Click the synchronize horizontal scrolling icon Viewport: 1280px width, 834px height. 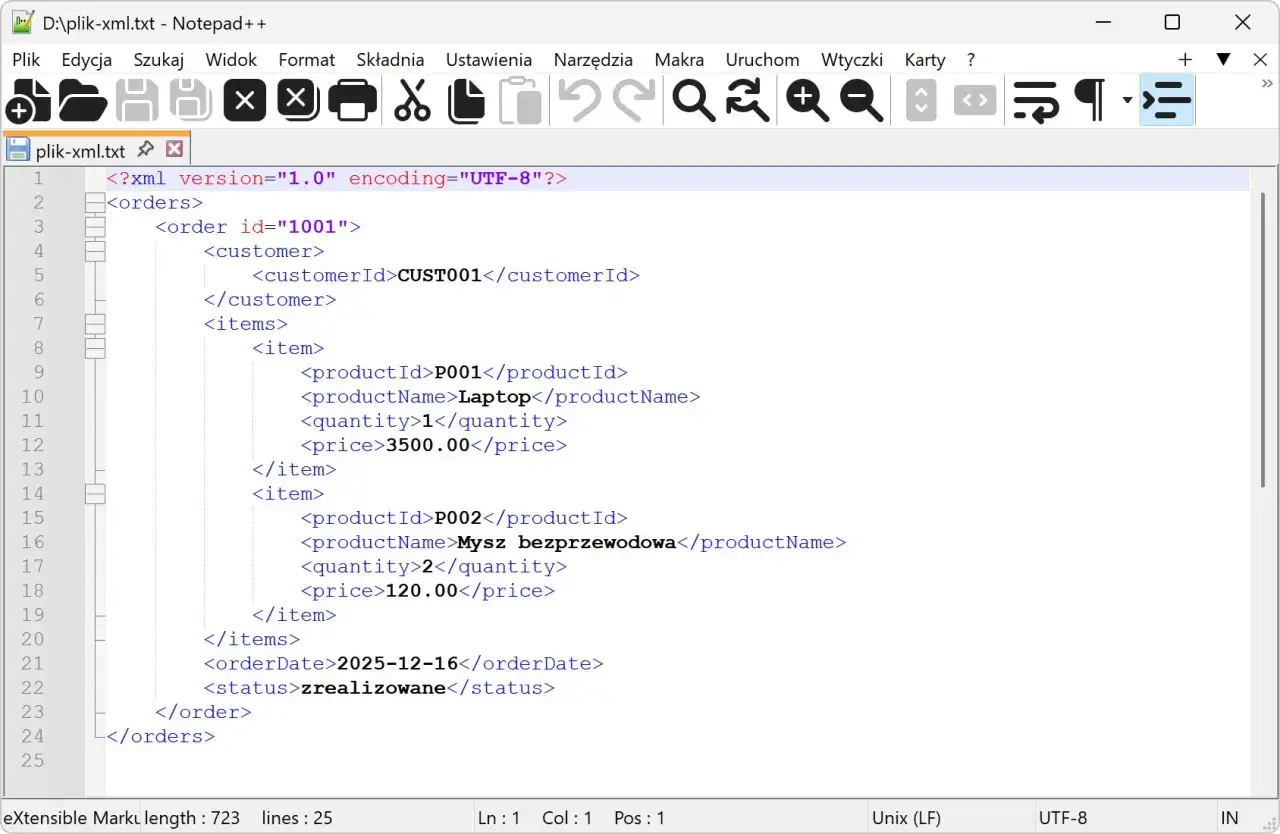(x=975, y=101)
